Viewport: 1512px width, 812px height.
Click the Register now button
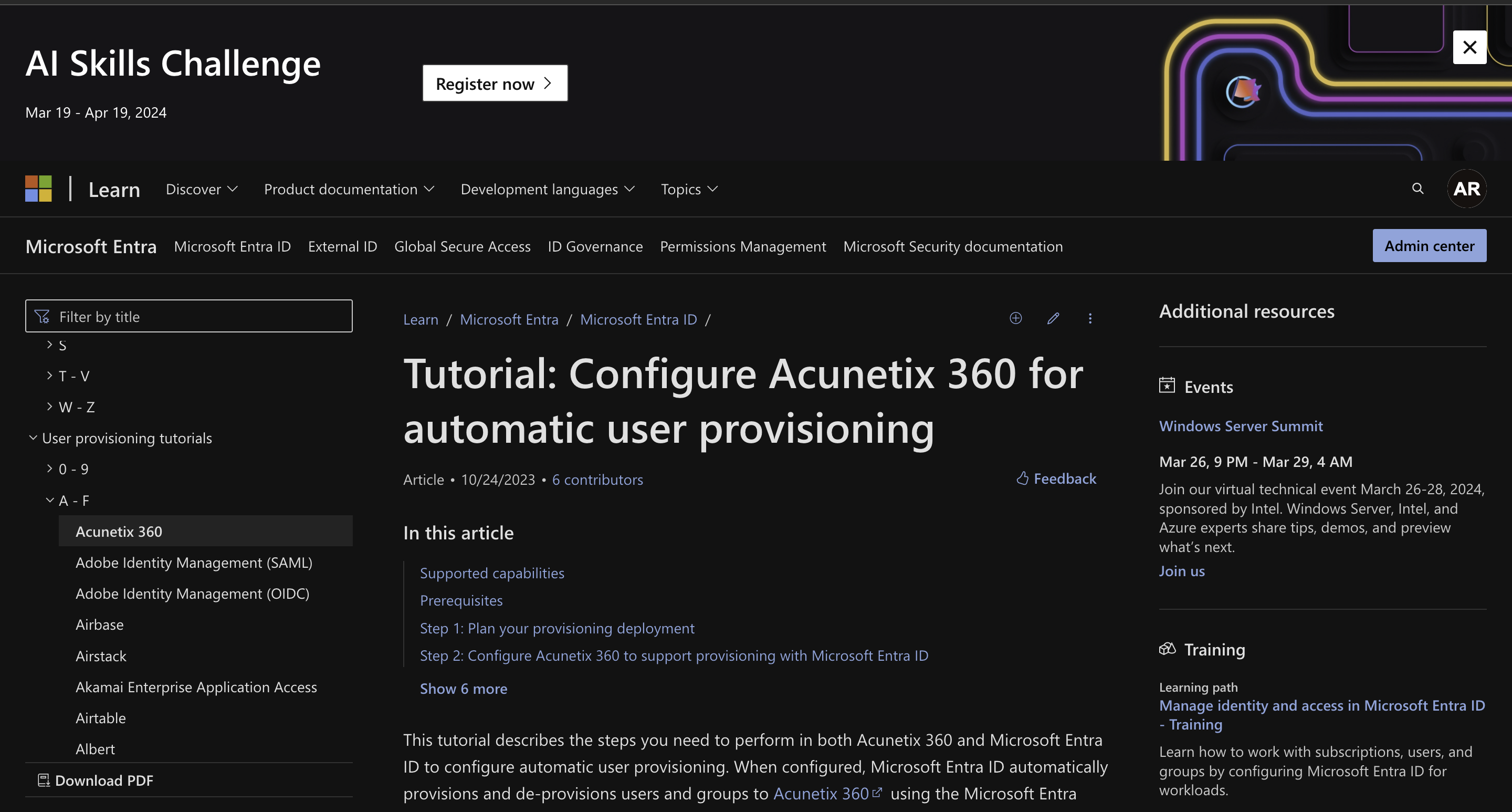tap(495, 84)
